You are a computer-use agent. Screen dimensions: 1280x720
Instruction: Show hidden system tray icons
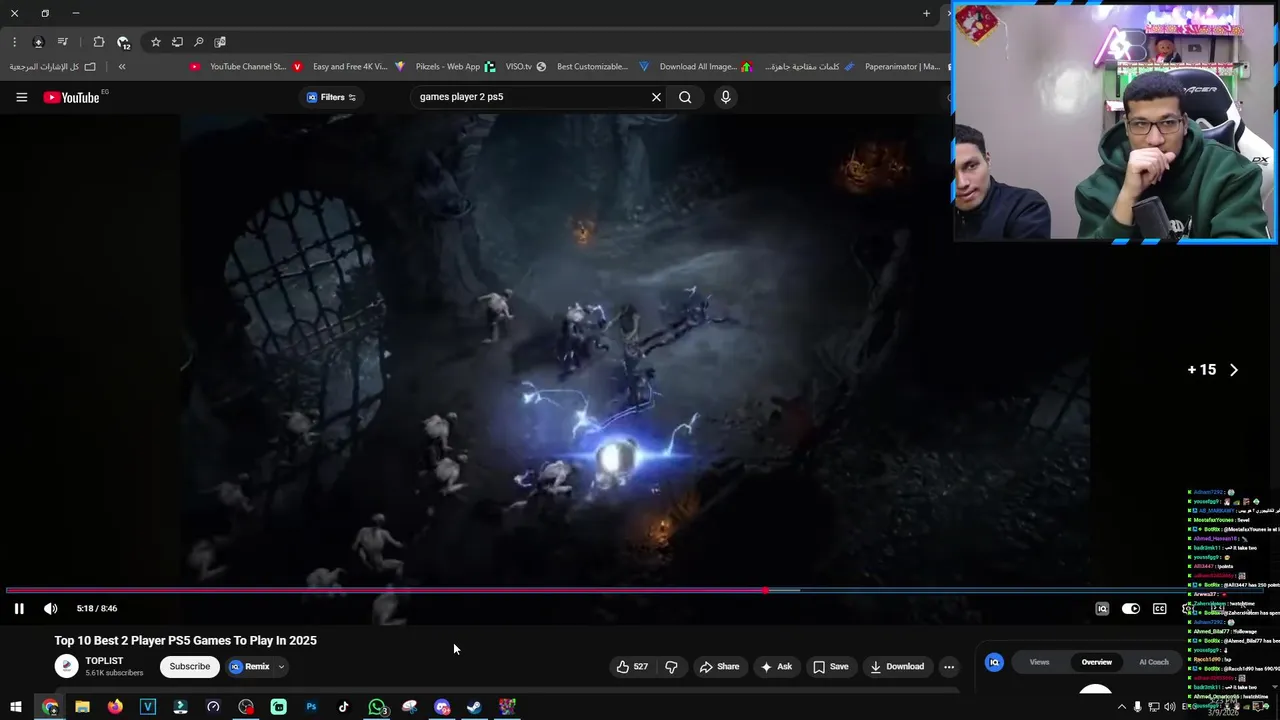tap(1121, 707)
